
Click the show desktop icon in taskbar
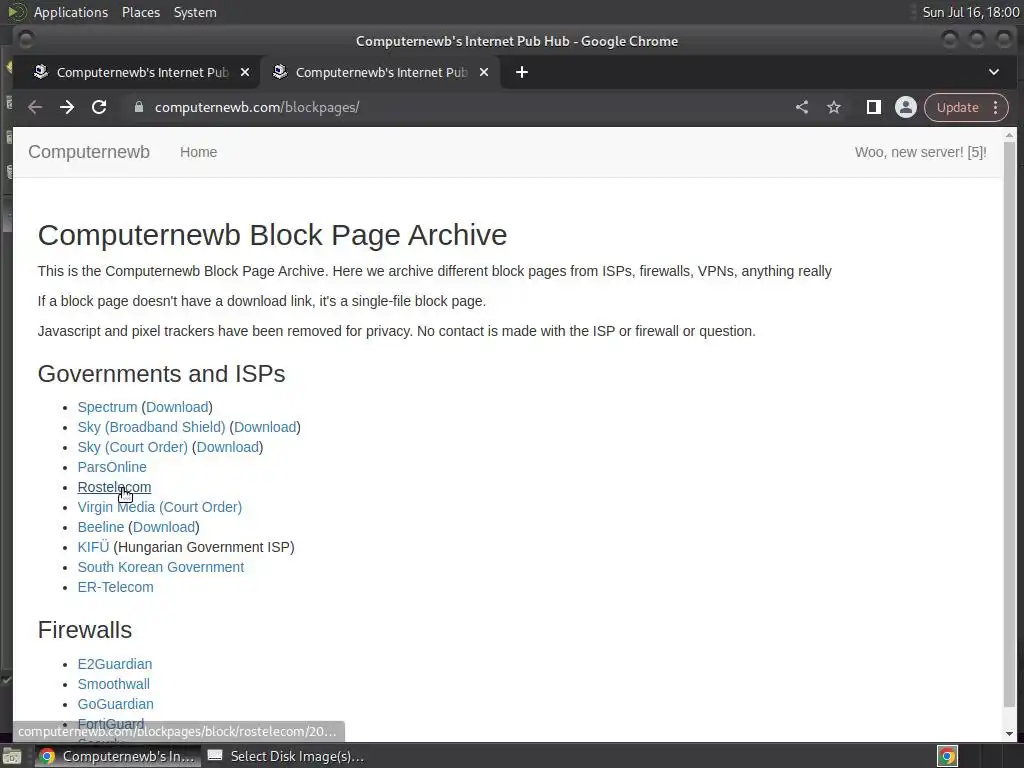[12, 756]
